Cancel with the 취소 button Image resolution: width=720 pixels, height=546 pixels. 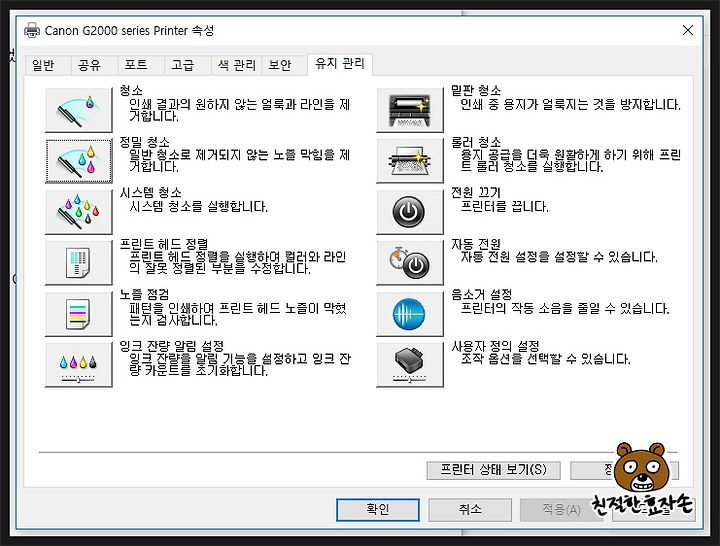click(470, 510)
